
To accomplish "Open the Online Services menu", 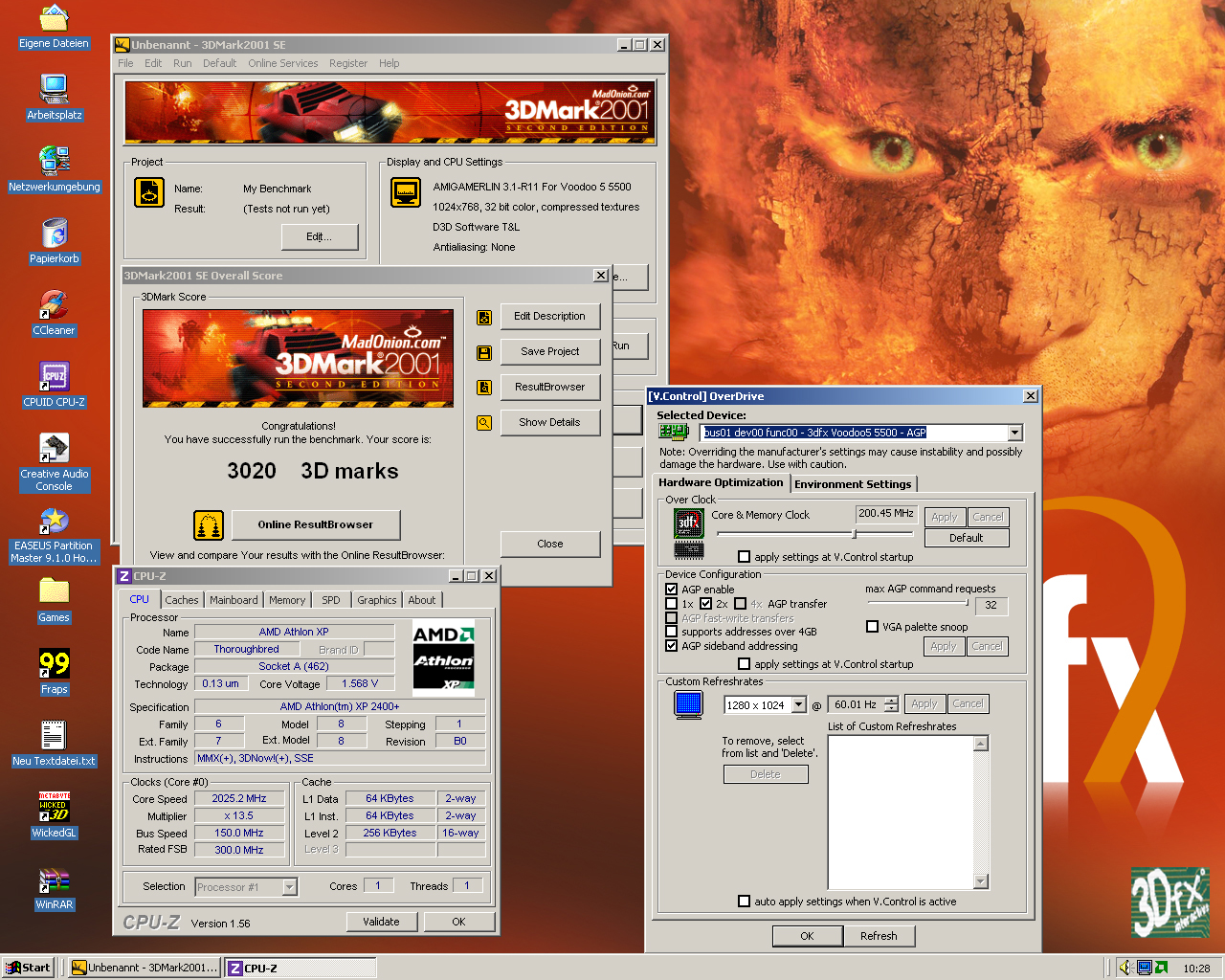I will [x=282, y=63].
